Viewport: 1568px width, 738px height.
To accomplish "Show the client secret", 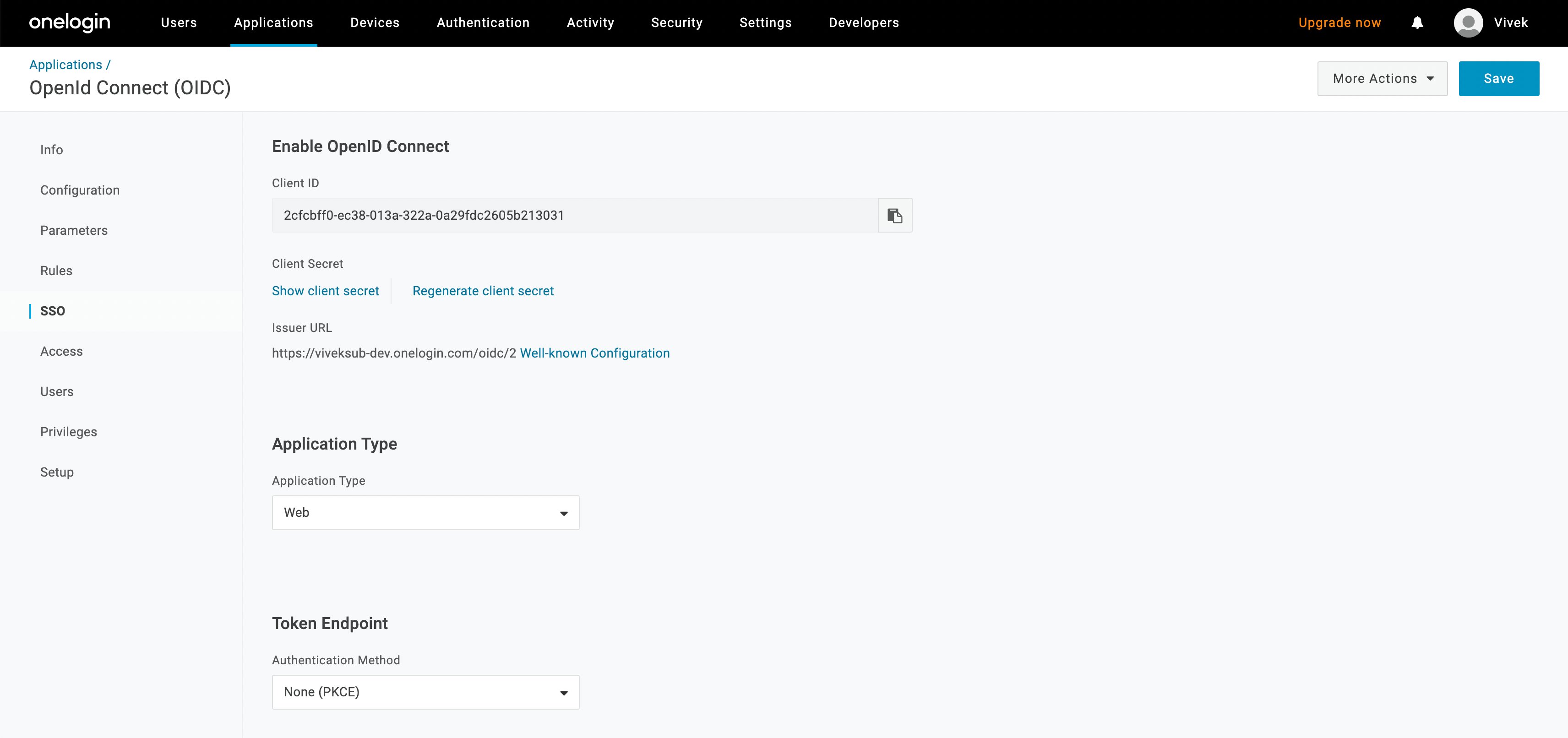I will pos(326,291).
